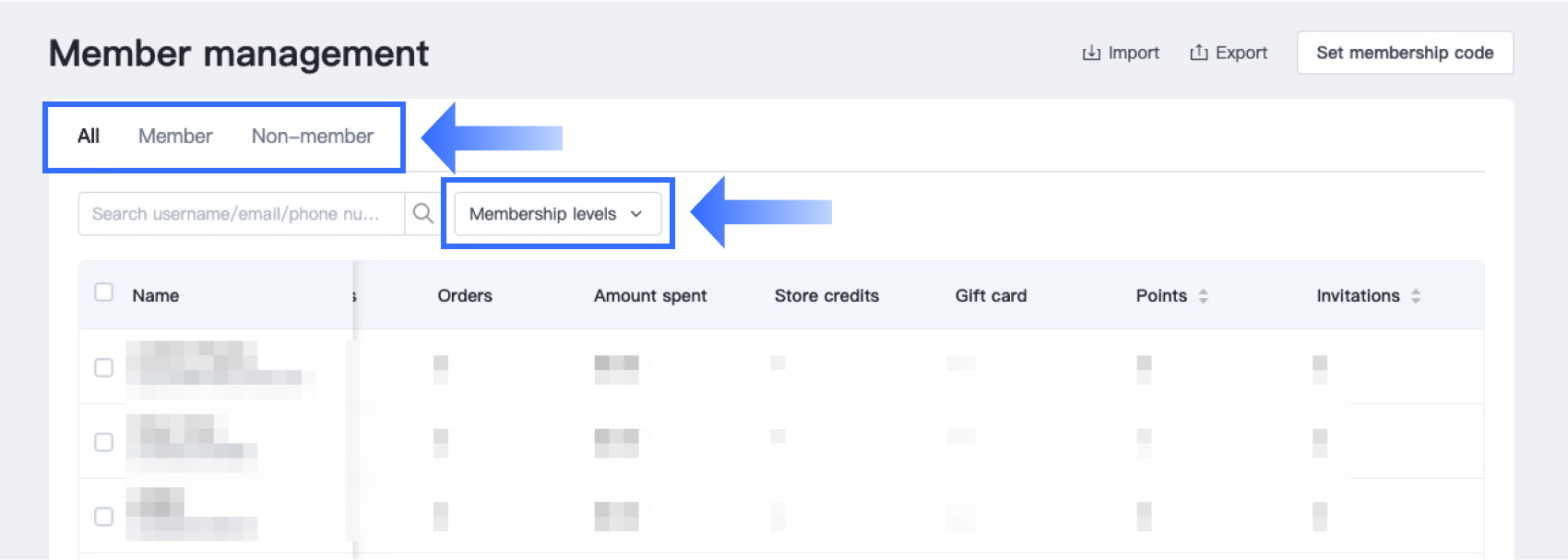
Task: Switch to the Member tab
Action: pyautogui.click(x=175, y=137)
